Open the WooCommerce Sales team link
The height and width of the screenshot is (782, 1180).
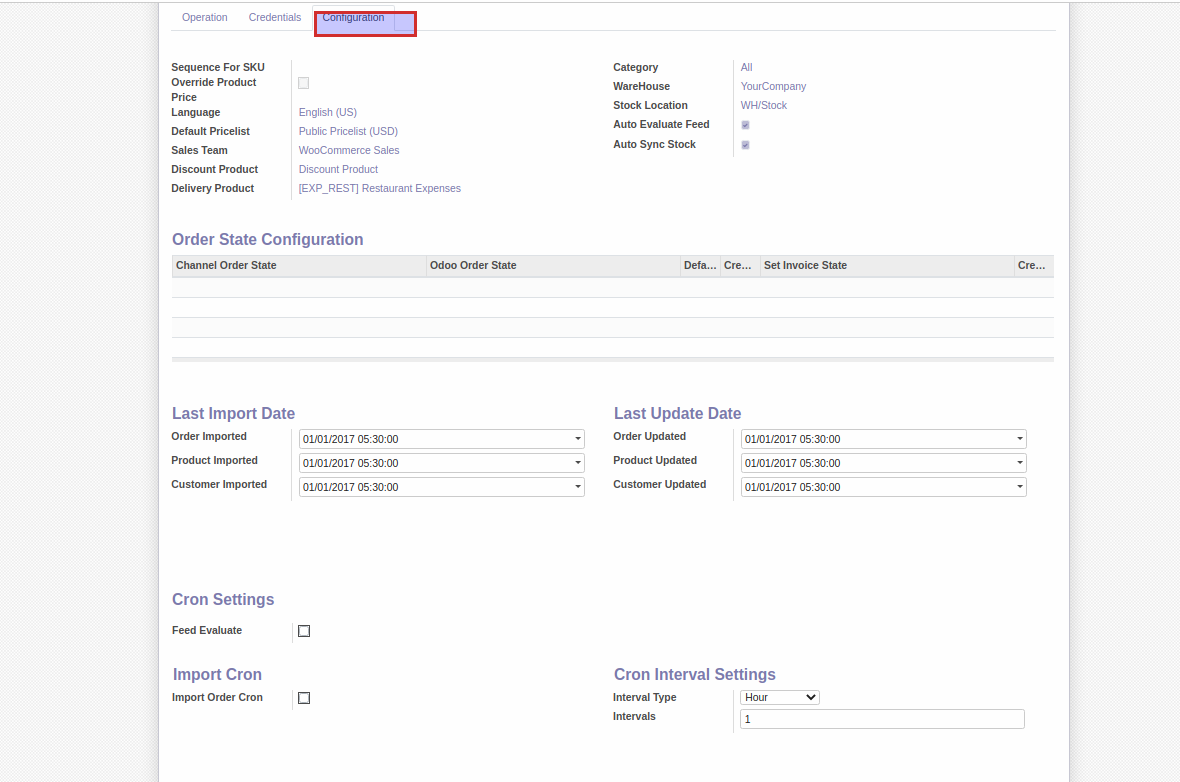click(x=348, y=151)
